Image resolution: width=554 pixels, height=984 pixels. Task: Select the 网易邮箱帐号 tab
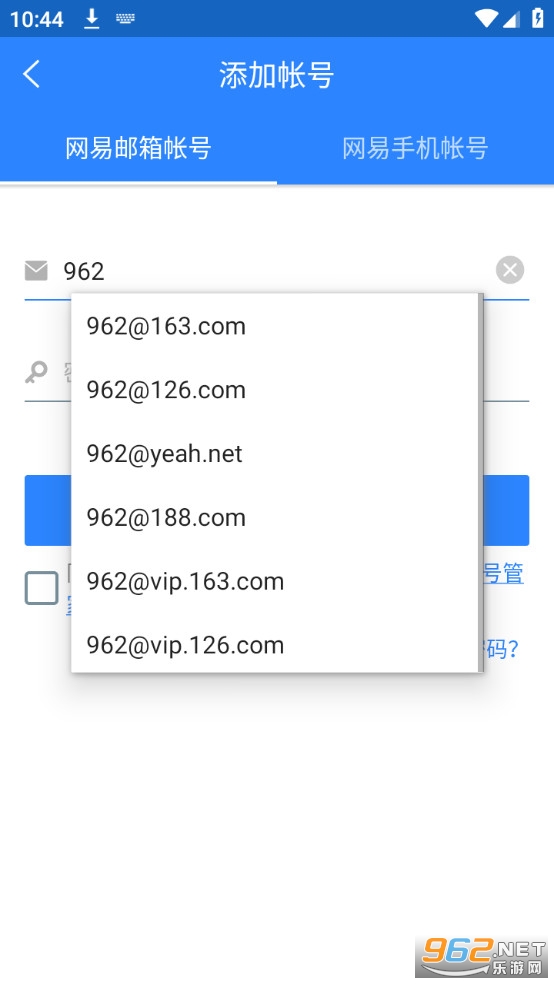click(x=138, y=149)
